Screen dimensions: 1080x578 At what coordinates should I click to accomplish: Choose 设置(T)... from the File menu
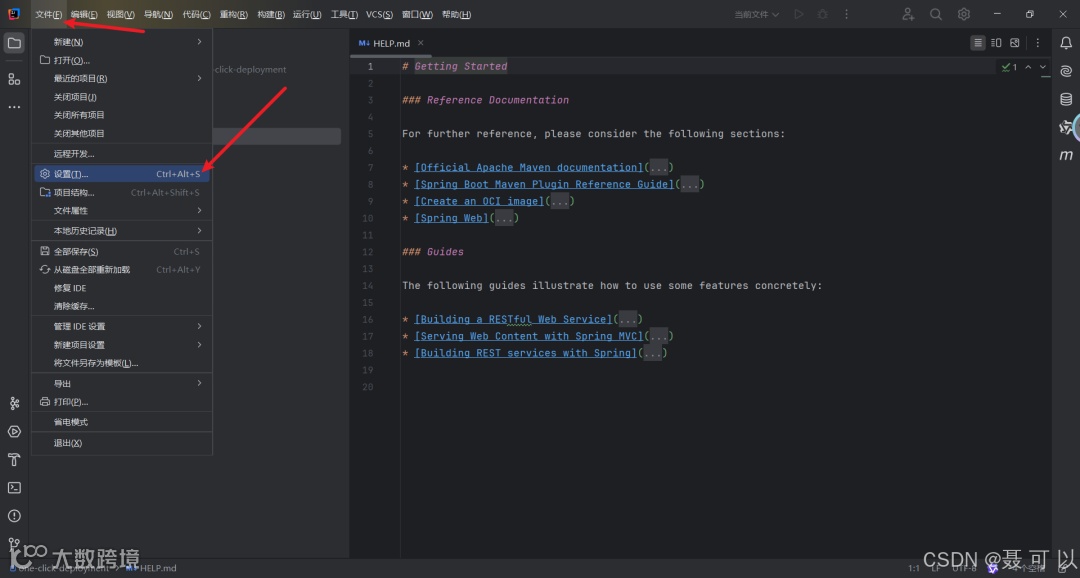122,174
